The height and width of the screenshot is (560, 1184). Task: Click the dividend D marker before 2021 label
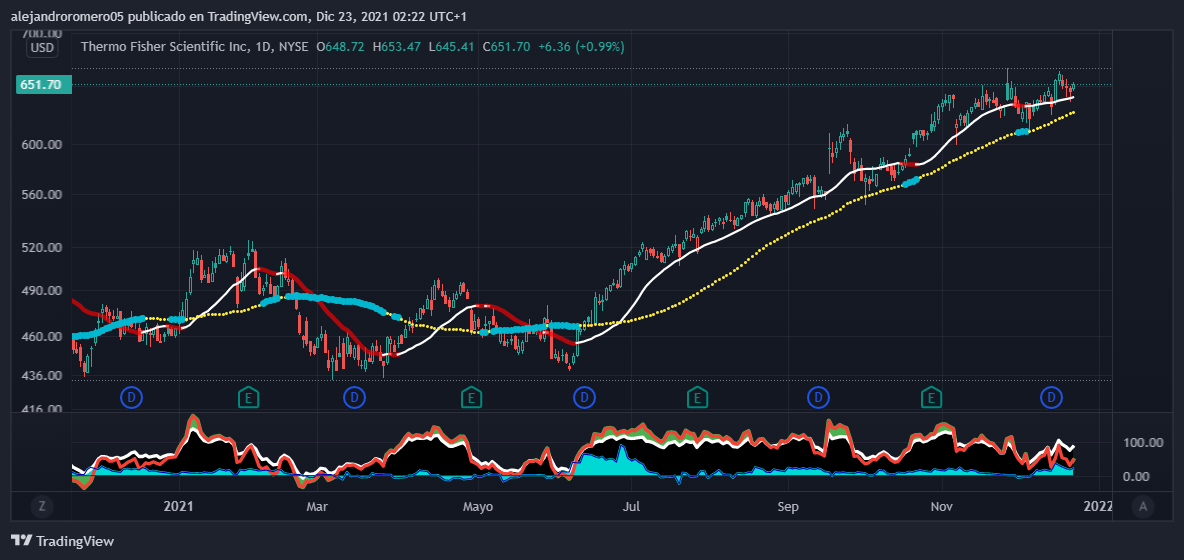pyautogui.click(x=132, y=396)
